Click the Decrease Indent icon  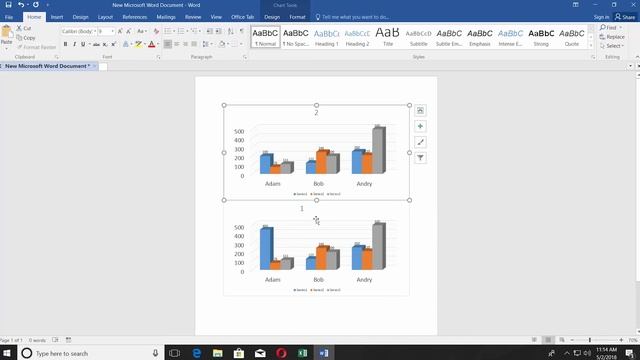point(209,31)
